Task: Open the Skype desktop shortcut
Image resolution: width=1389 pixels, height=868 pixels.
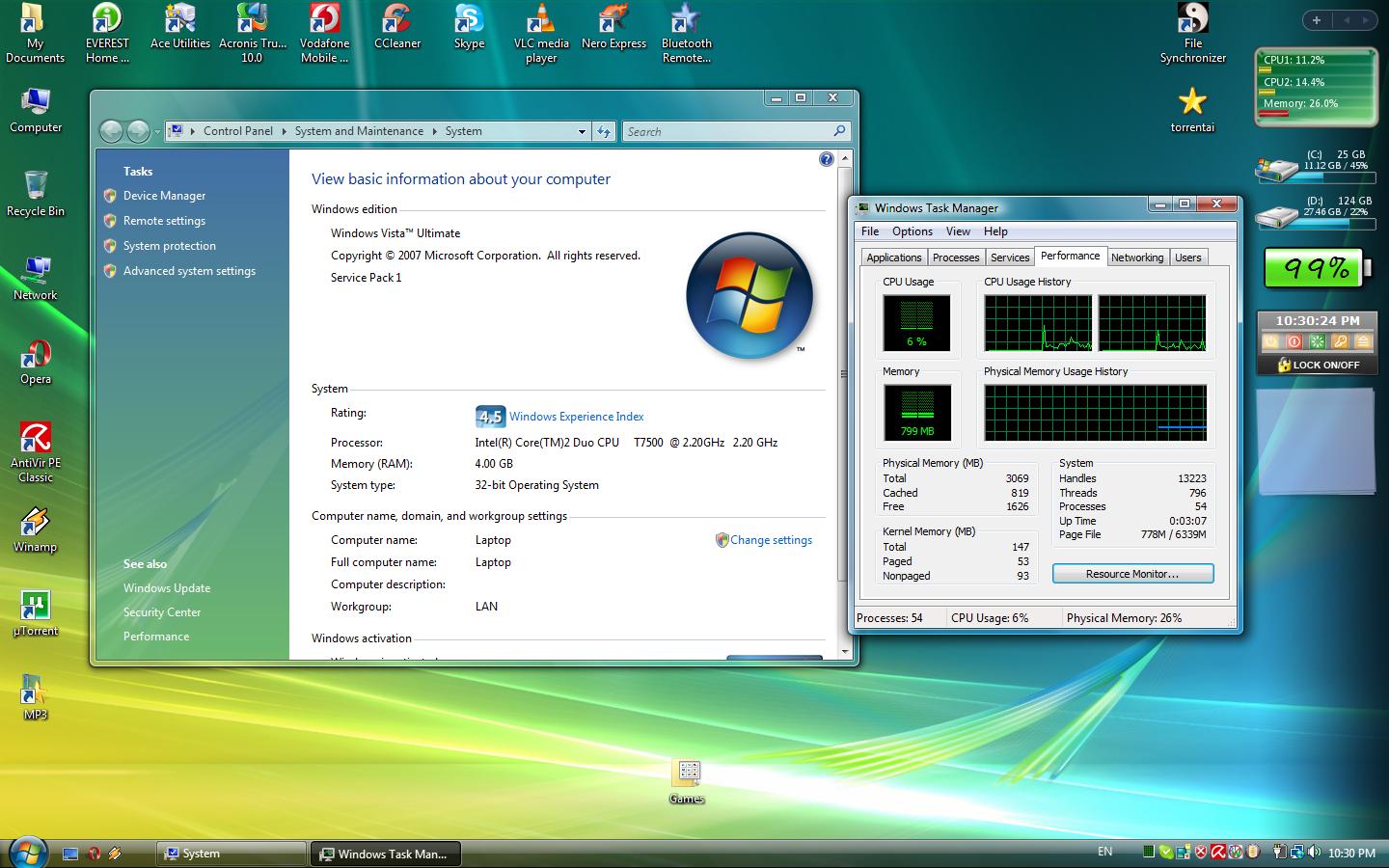Action: point(470,27)
